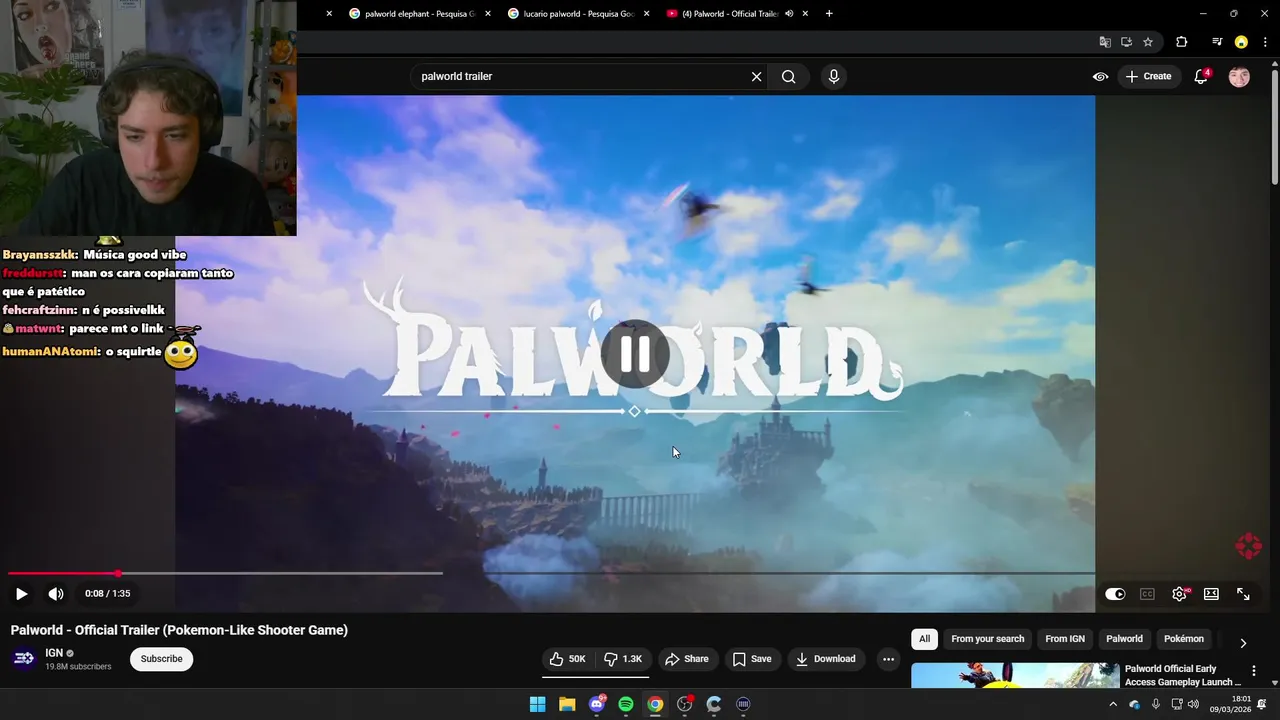Open File Explorer from the taskbar
Viewport: 1280px width, 720px height.
[x=567, y=704]
